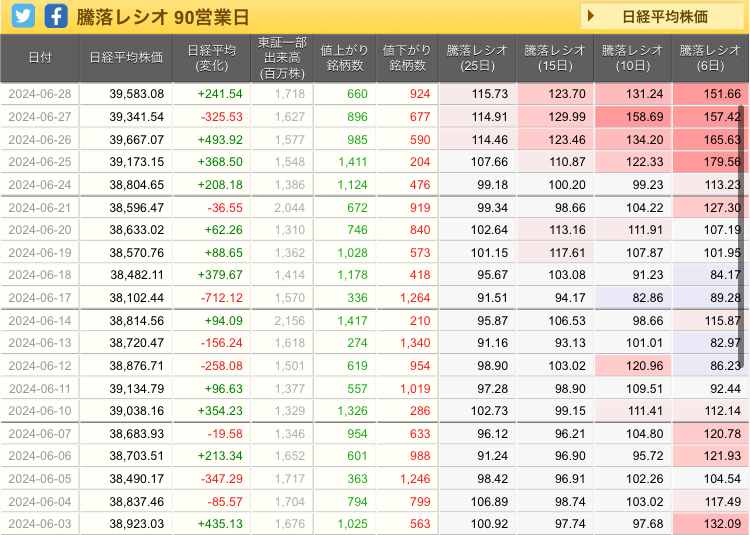Click the change value -712.12
The height and width of the screenshot is (535, 750).
[221, 297]
